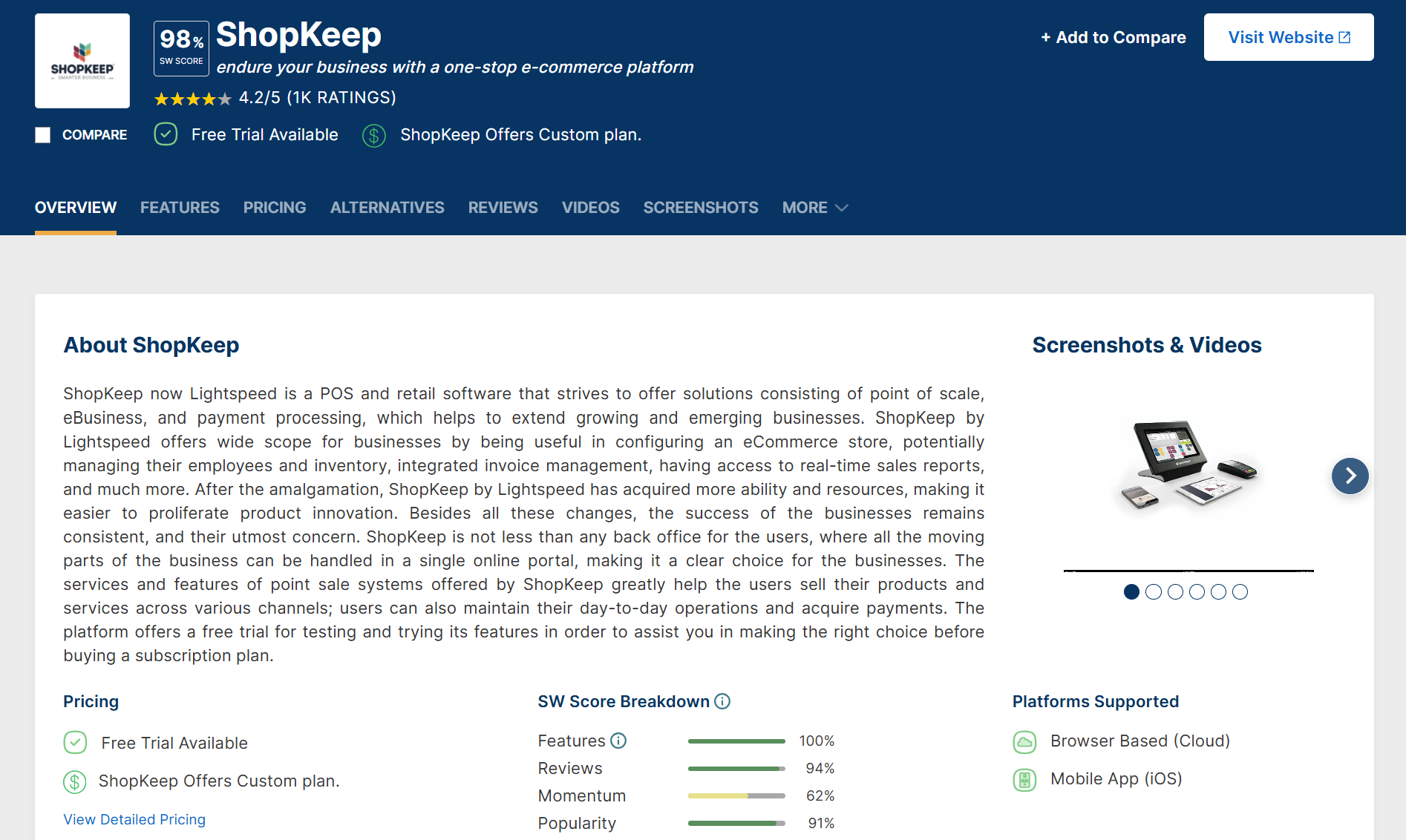Click Pricing section Free Trial Available text
1406x840 pixels.
pyautogui.click(x=174, y=743)
